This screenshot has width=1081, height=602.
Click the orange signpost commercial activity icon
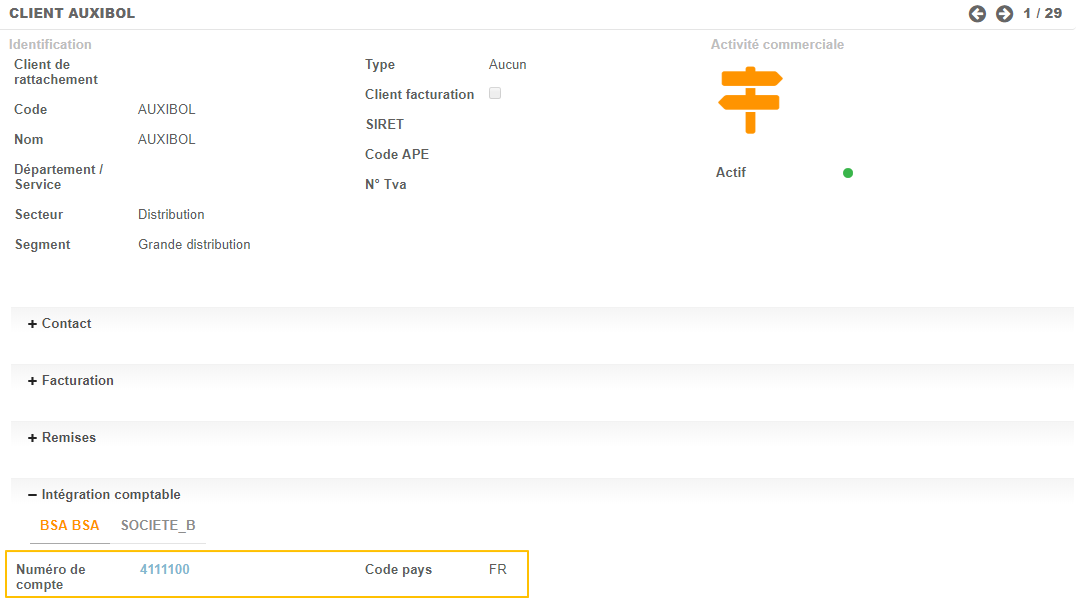749,100
